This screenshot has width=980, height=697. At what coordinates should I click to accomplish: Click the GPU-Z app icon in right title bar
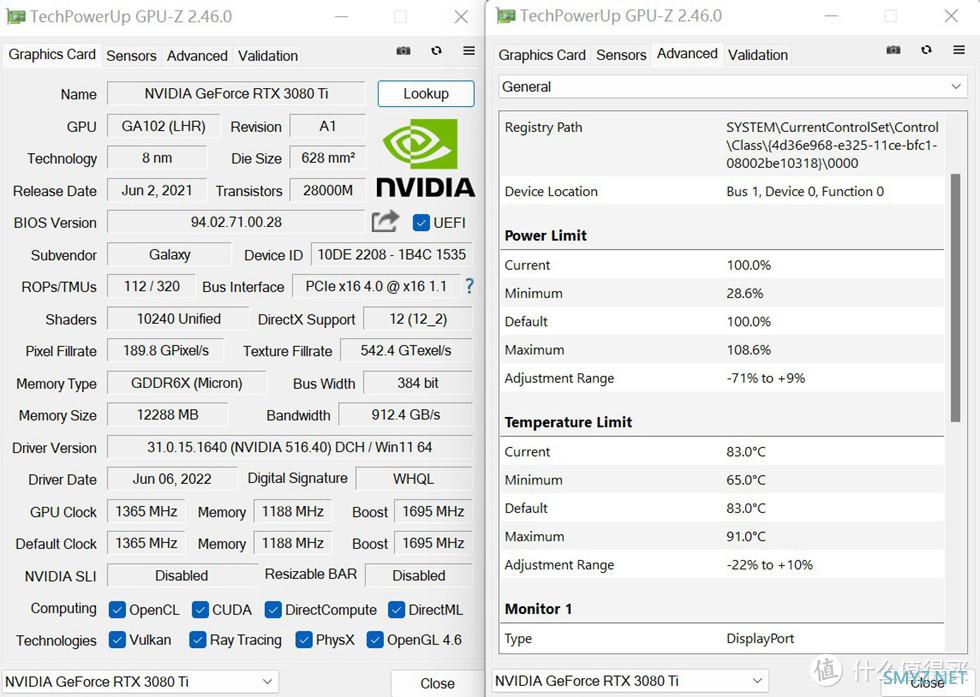[506, 15]
